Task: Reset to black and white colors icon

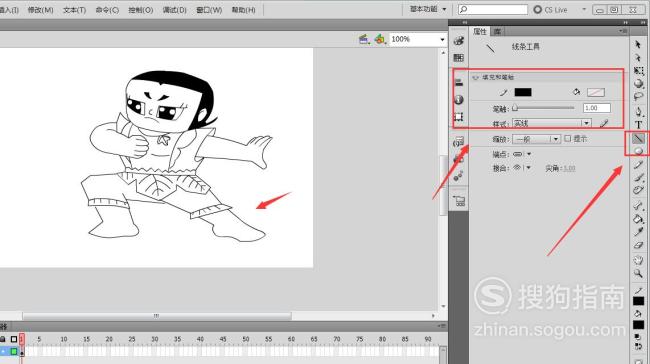Action: click(x=638, y=337)
